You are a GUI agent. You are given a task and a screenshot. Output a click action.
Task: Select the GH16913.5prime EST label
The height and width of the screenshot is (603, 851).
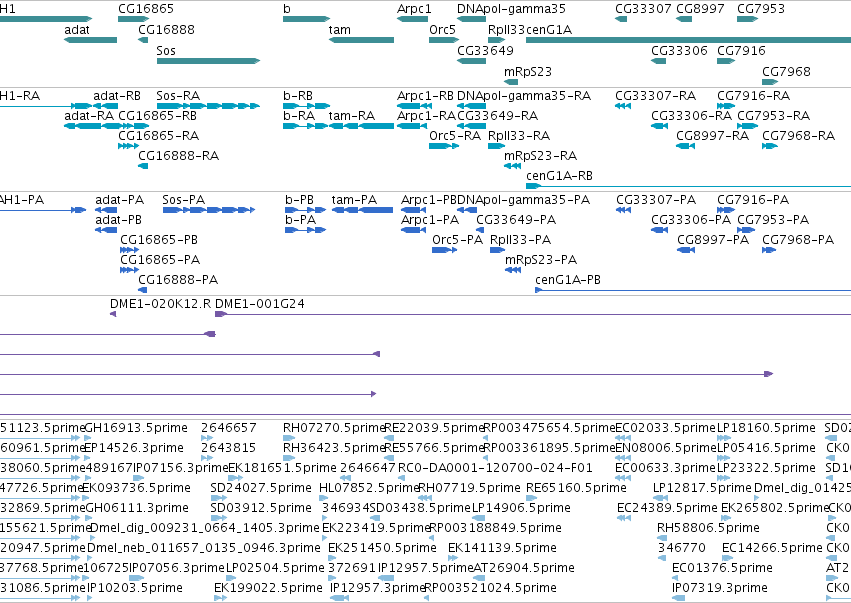(136, 428)
